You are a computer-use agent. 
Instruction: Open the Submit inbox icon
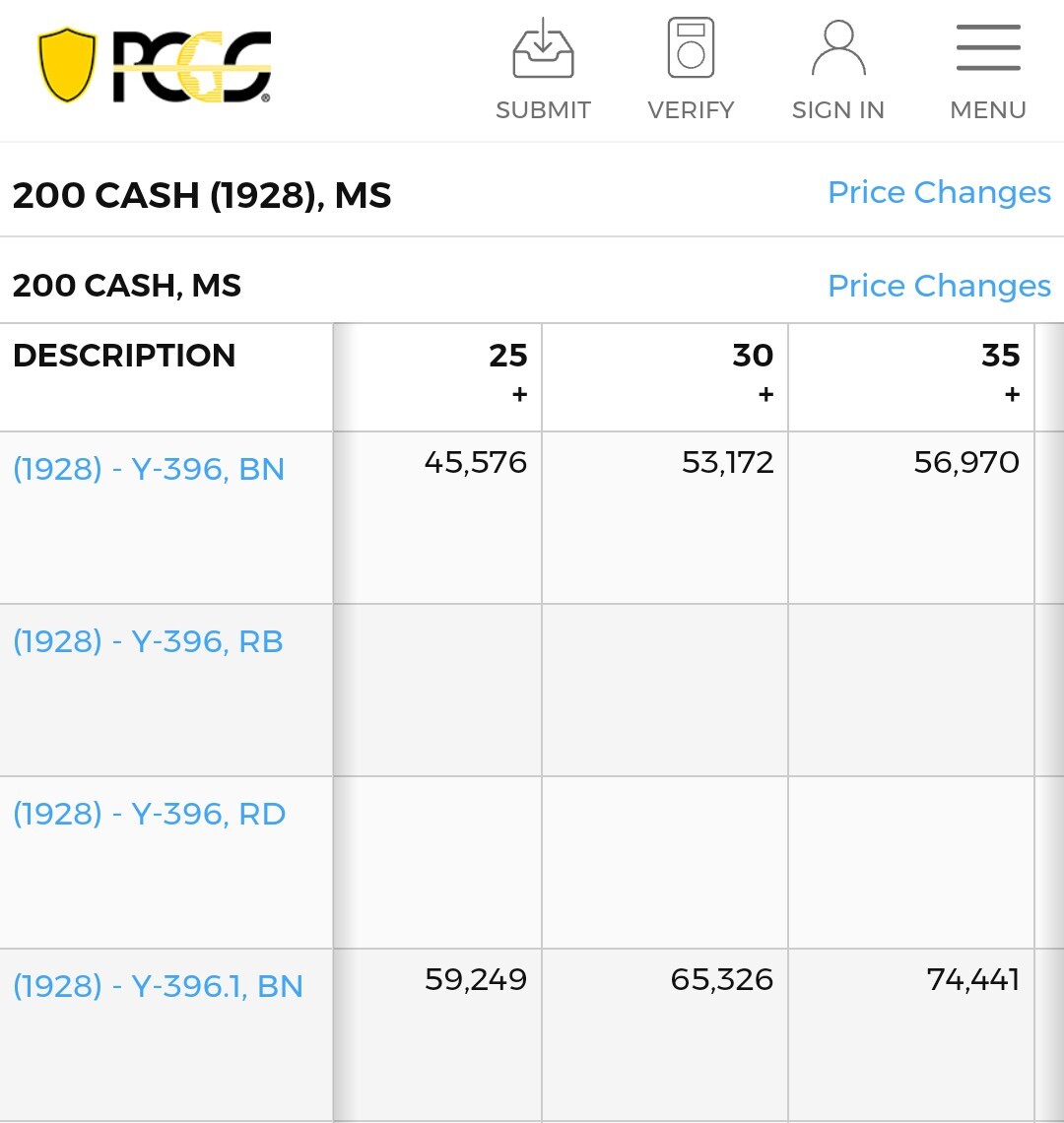(543, 48)
